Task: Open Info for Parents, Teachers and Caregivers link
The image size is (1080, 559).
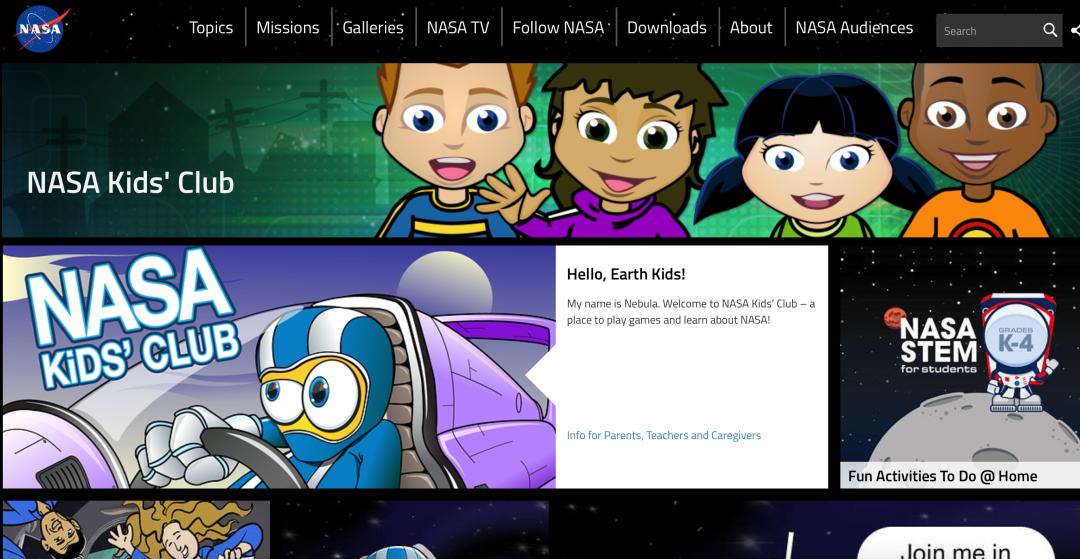Action: [x=664, y=435]
